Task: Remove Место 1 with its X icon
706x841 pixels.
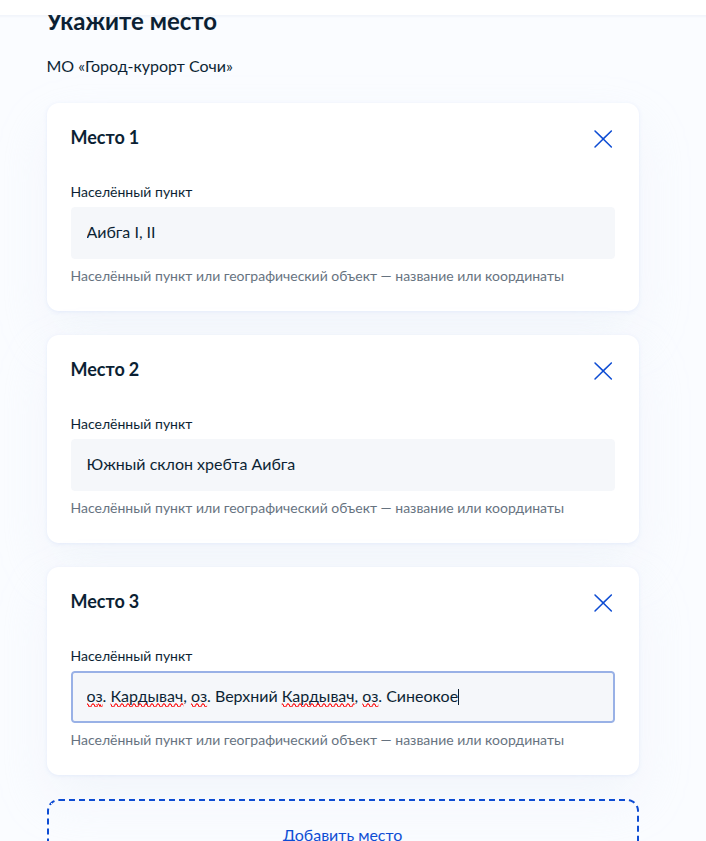Action: click(603, 139)
